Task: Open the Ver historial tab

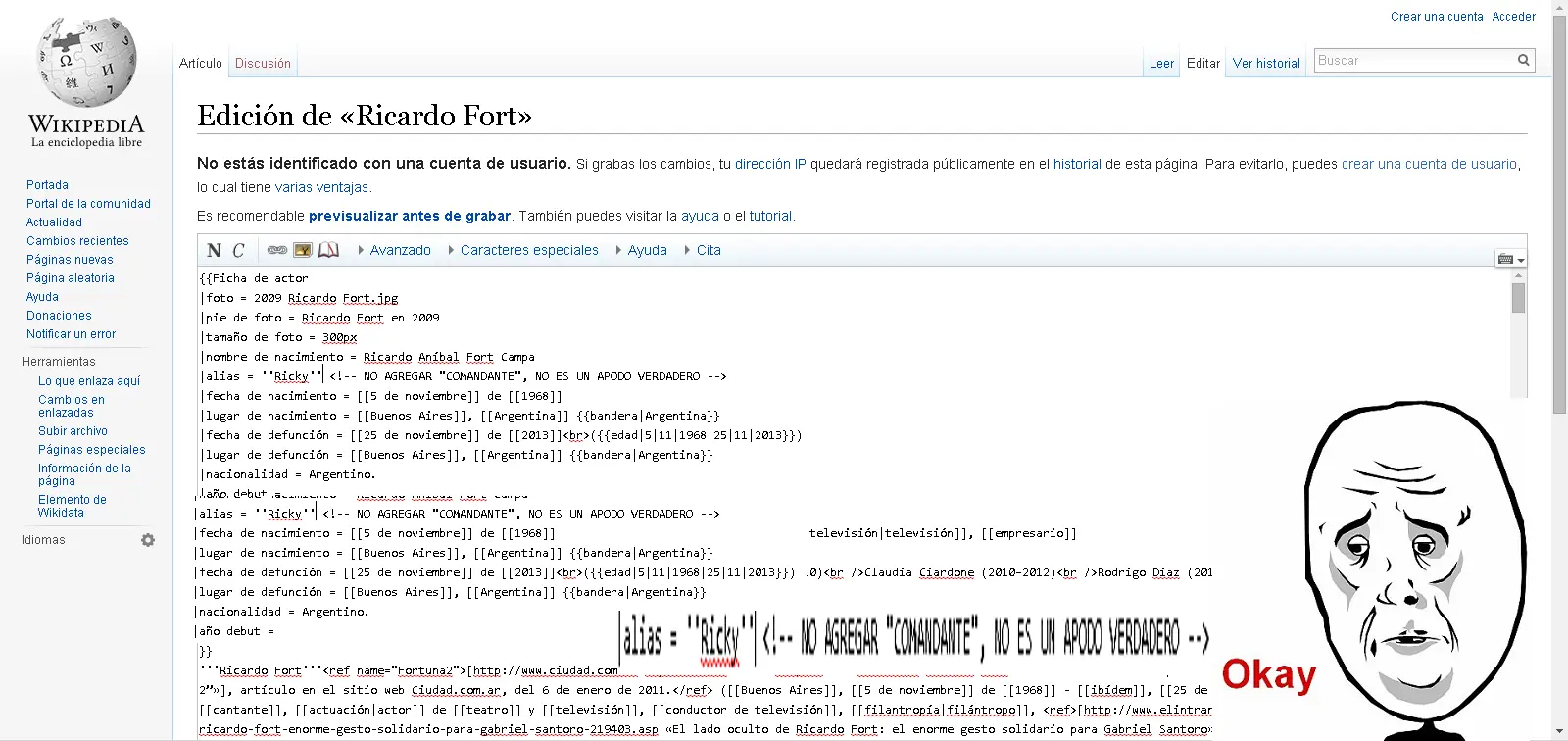Action: (1266, 63)
